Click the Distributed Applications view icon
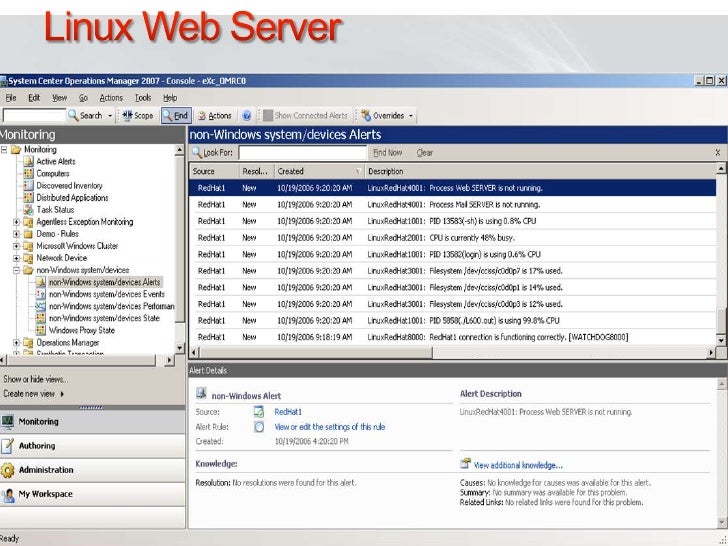This screenshot has height=546, width=728. coord(28,197)
